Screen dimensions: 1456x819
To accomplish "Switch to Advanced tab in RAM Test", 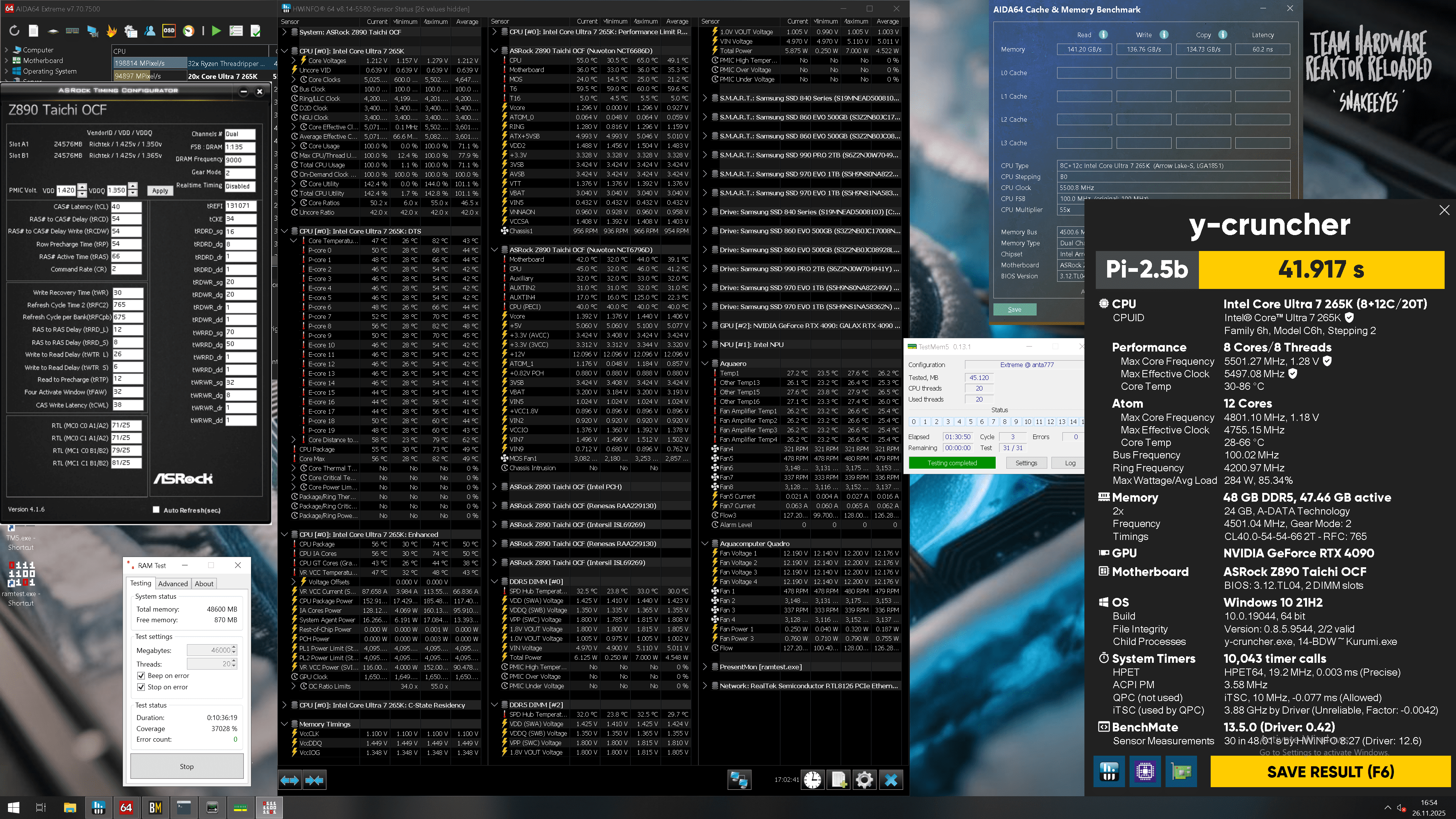I will [x=173, y=584].
